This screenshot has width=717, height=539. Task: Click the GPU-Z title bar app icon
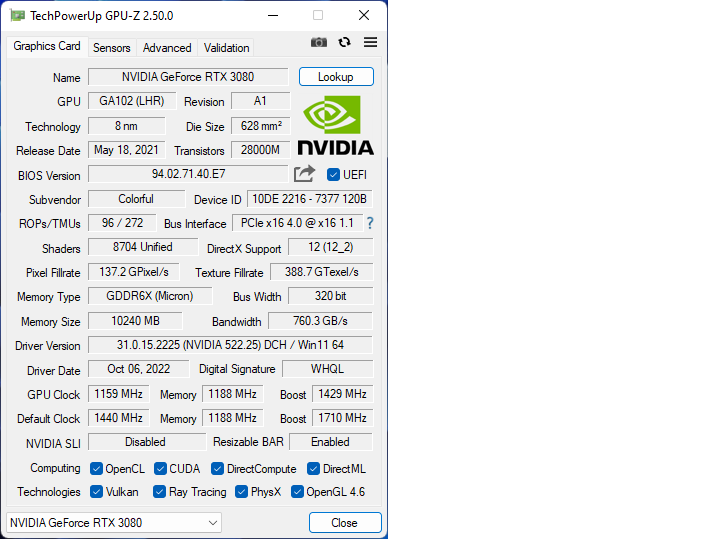point(17,16)
